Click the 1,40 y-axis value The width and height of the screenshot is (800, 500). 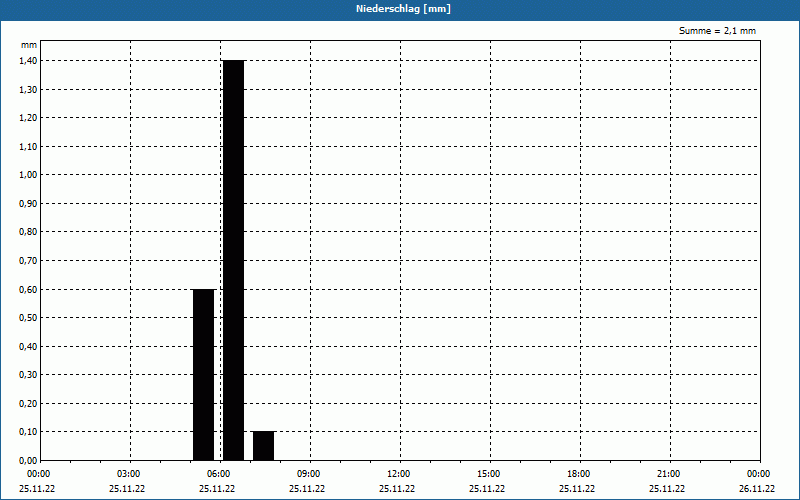[x=29, y=61]
